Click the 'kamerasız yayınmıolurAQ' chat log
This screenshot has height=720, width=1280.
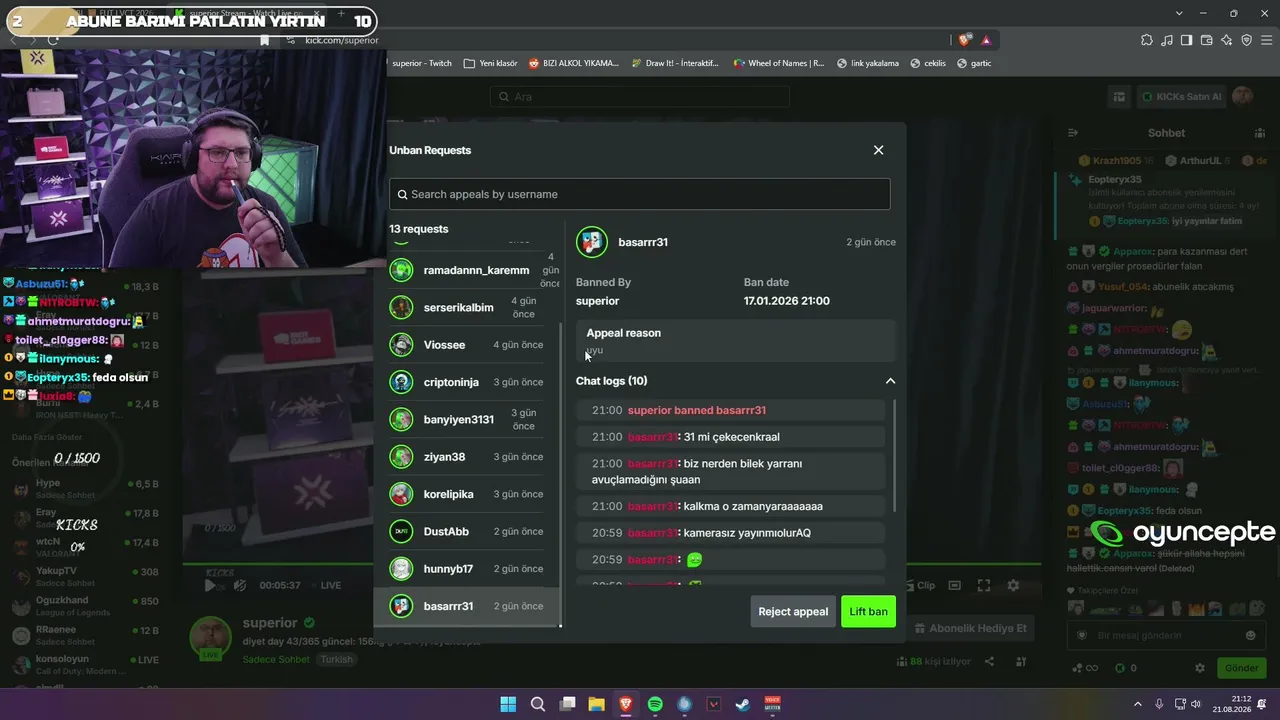tap(731, 533)
